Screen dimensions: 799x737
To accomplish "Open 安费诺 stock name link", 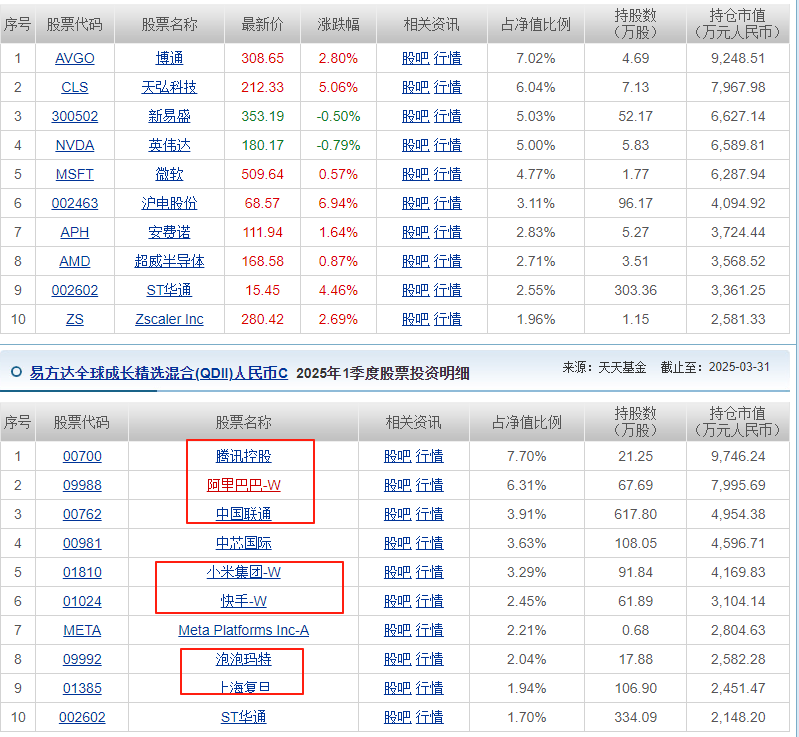I will point(169,232).
